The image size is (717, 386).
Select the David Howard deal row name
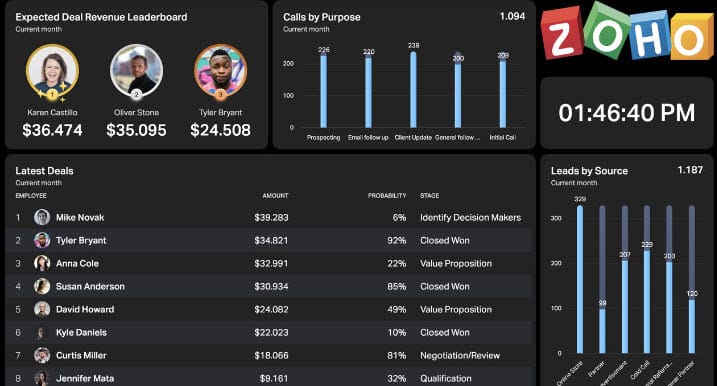click(85, 309)
